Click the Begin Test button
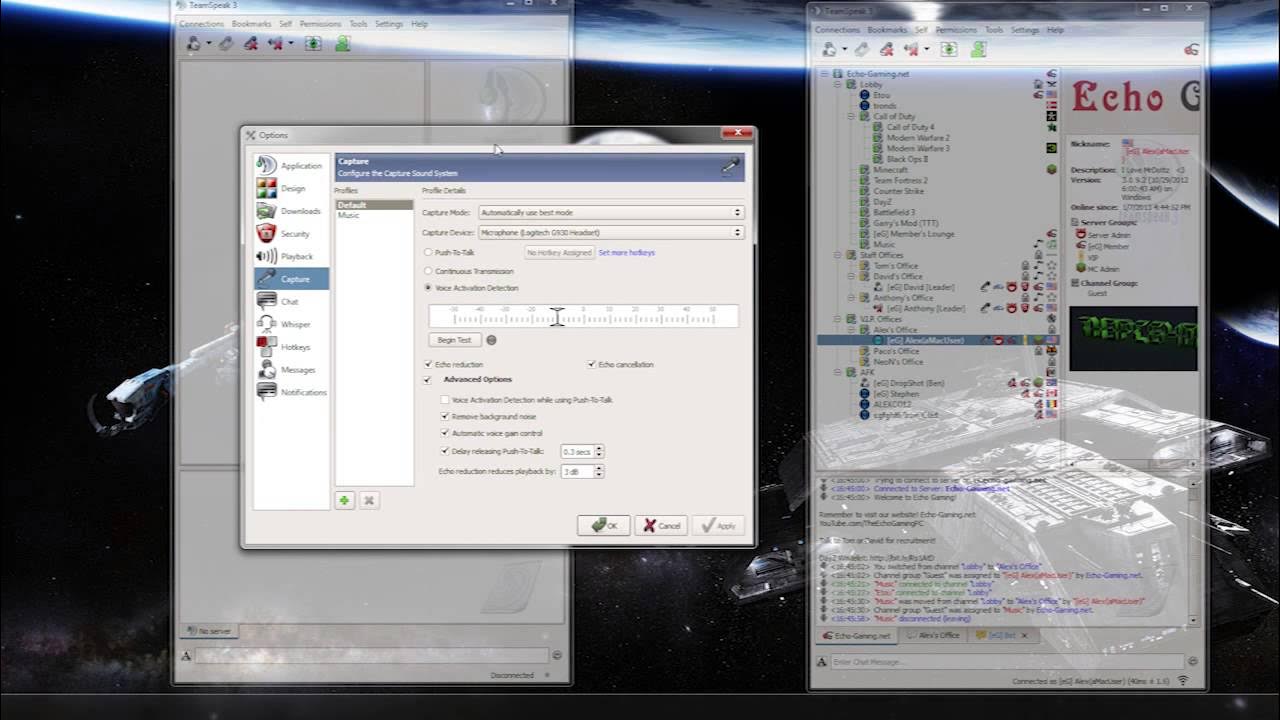 click(x=454, y=340)
